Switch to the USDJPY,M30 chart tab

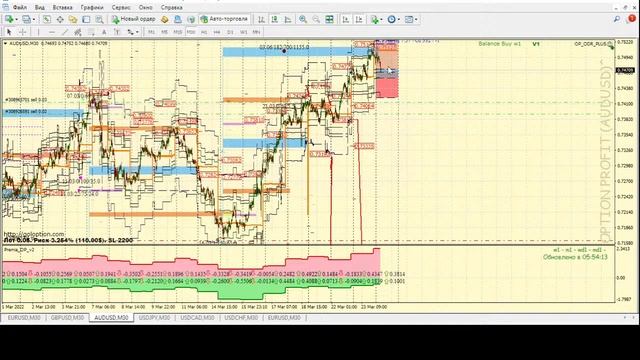(154, 318)
